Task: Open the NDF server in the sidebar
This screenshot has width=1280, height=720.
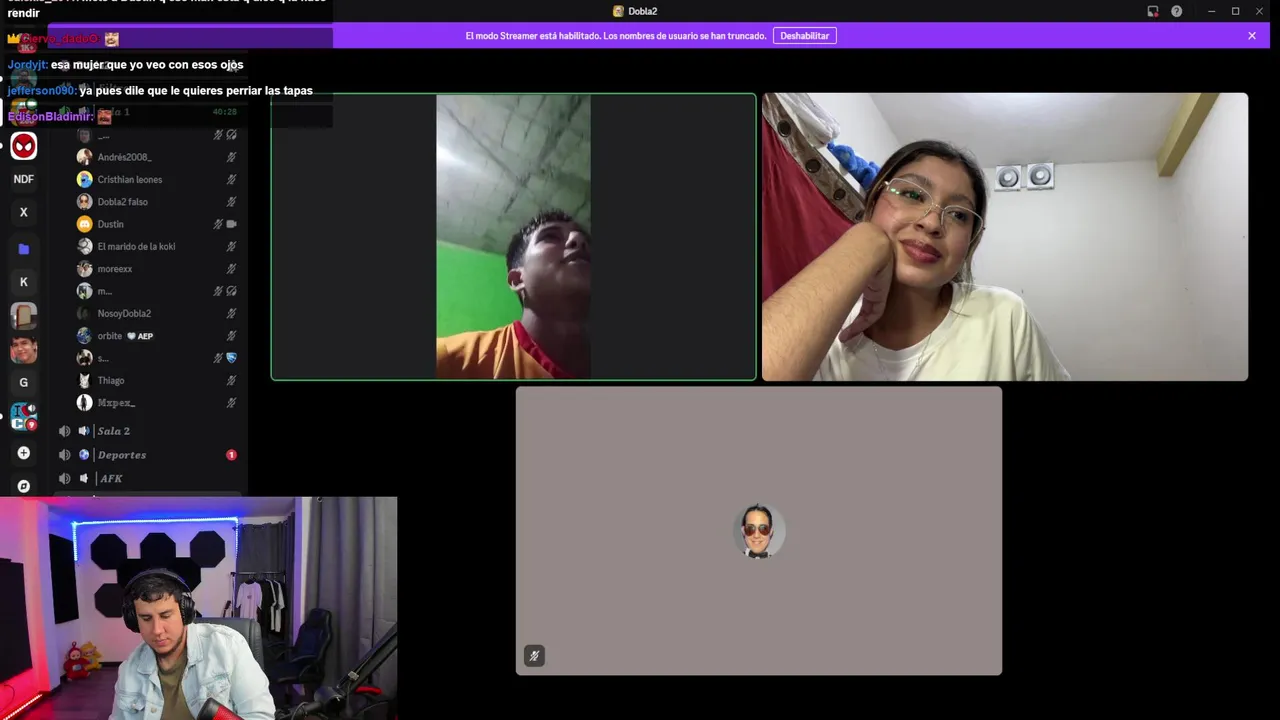Action: [24, 179]
